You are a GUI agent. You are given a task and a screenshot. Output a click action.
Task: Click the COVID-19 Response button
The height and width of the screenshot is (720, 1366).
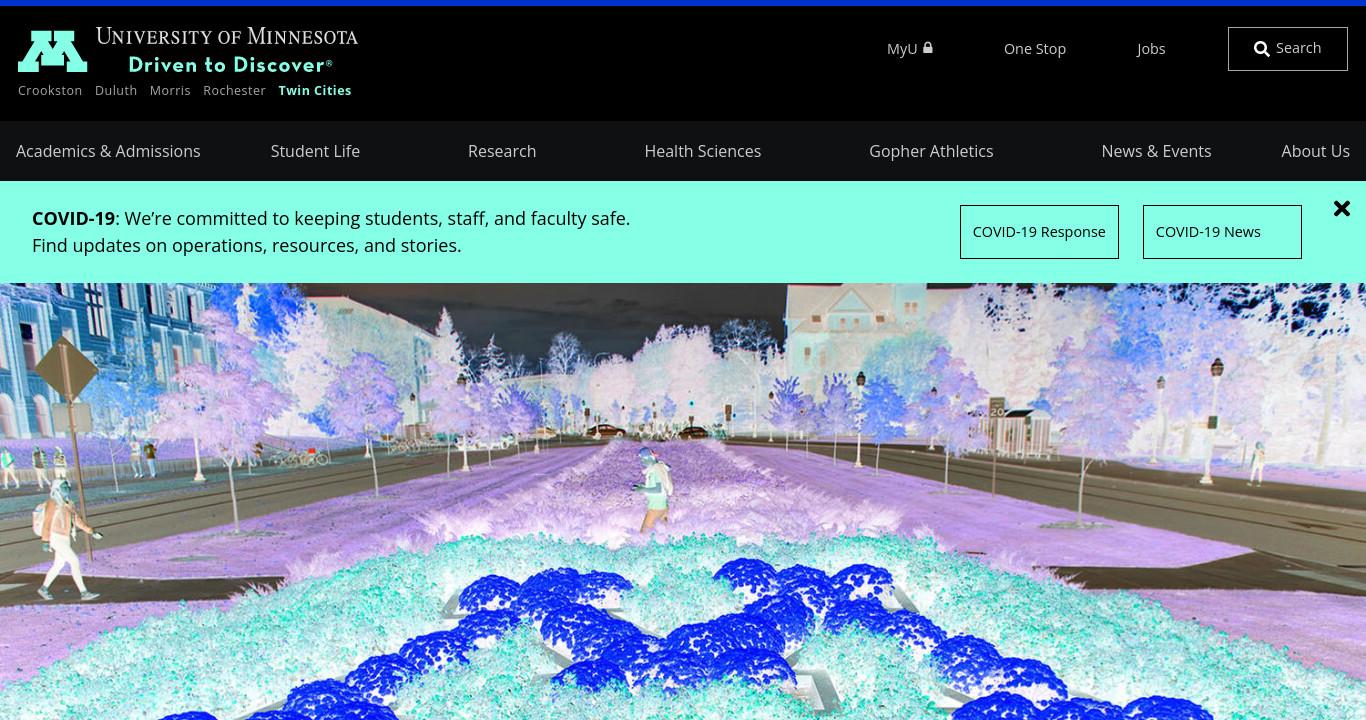coord(1039,232)
